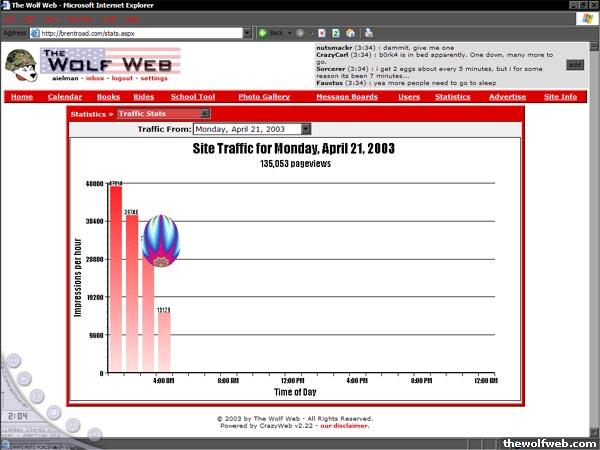This screenshot has height=450, width=600.
Task: Click the Print icon in toolbar
Action: pos(368,32)
